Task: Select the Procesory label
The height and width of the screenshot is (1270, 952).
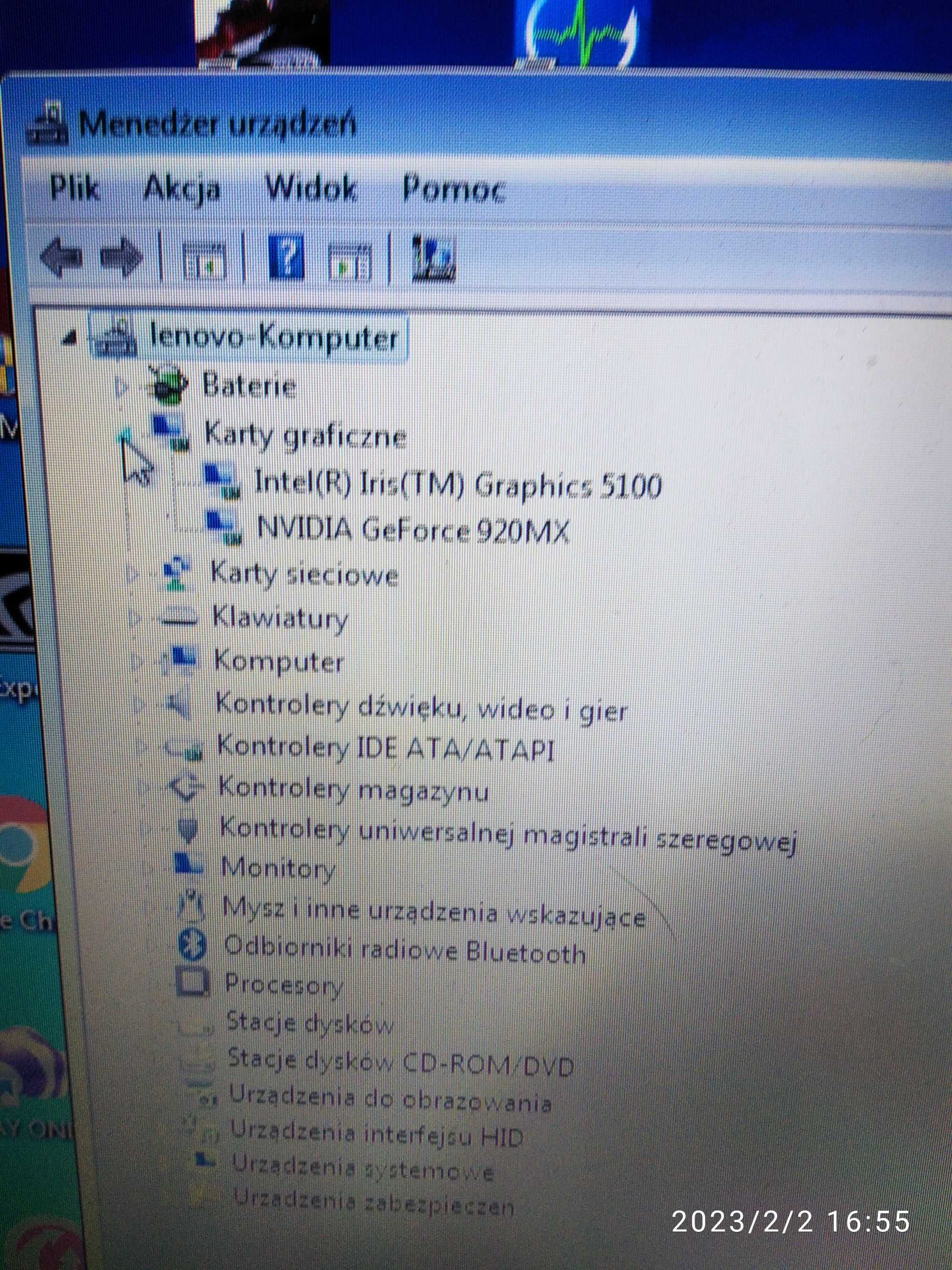Action: point(284,985)
